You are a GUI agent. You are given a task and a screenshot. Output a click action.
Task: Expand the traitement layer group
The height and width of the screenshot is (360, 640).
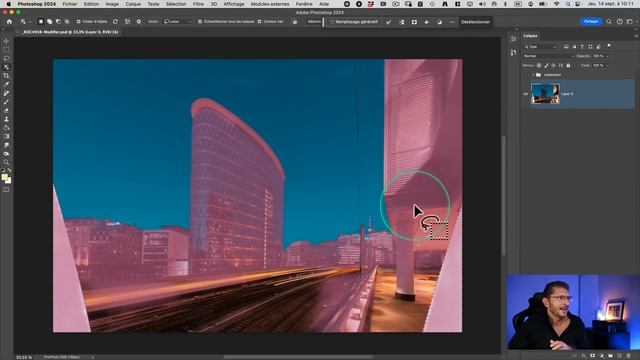point(533,75)
